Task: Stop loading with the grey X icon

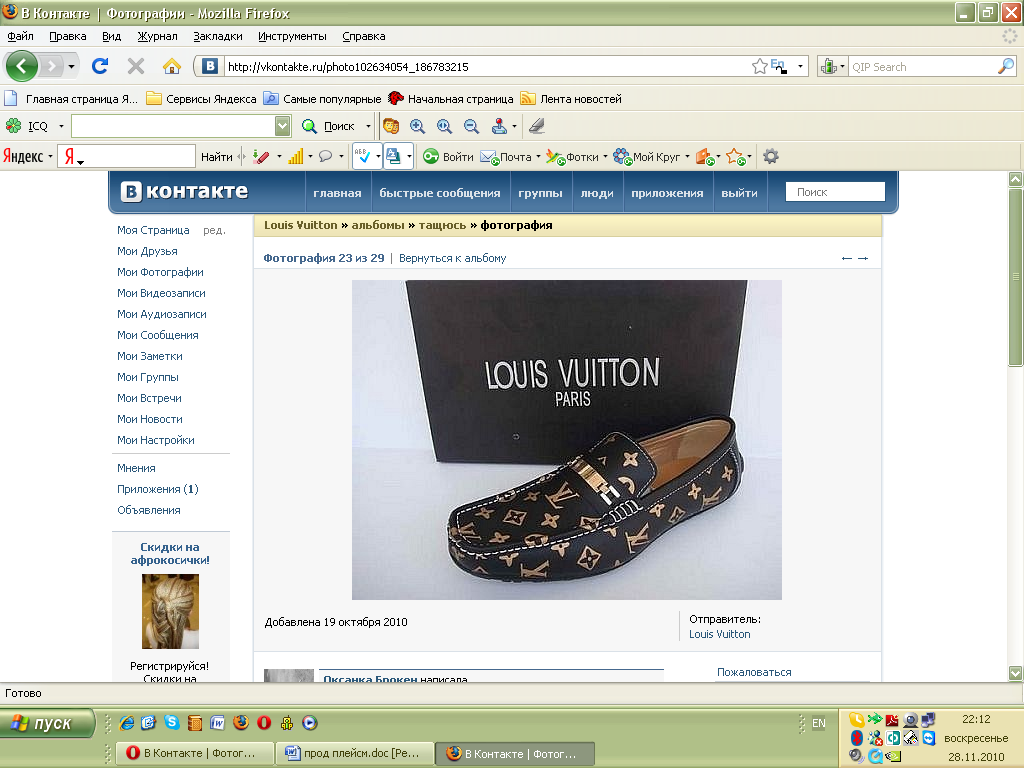Action: click(x=136, y=66)
